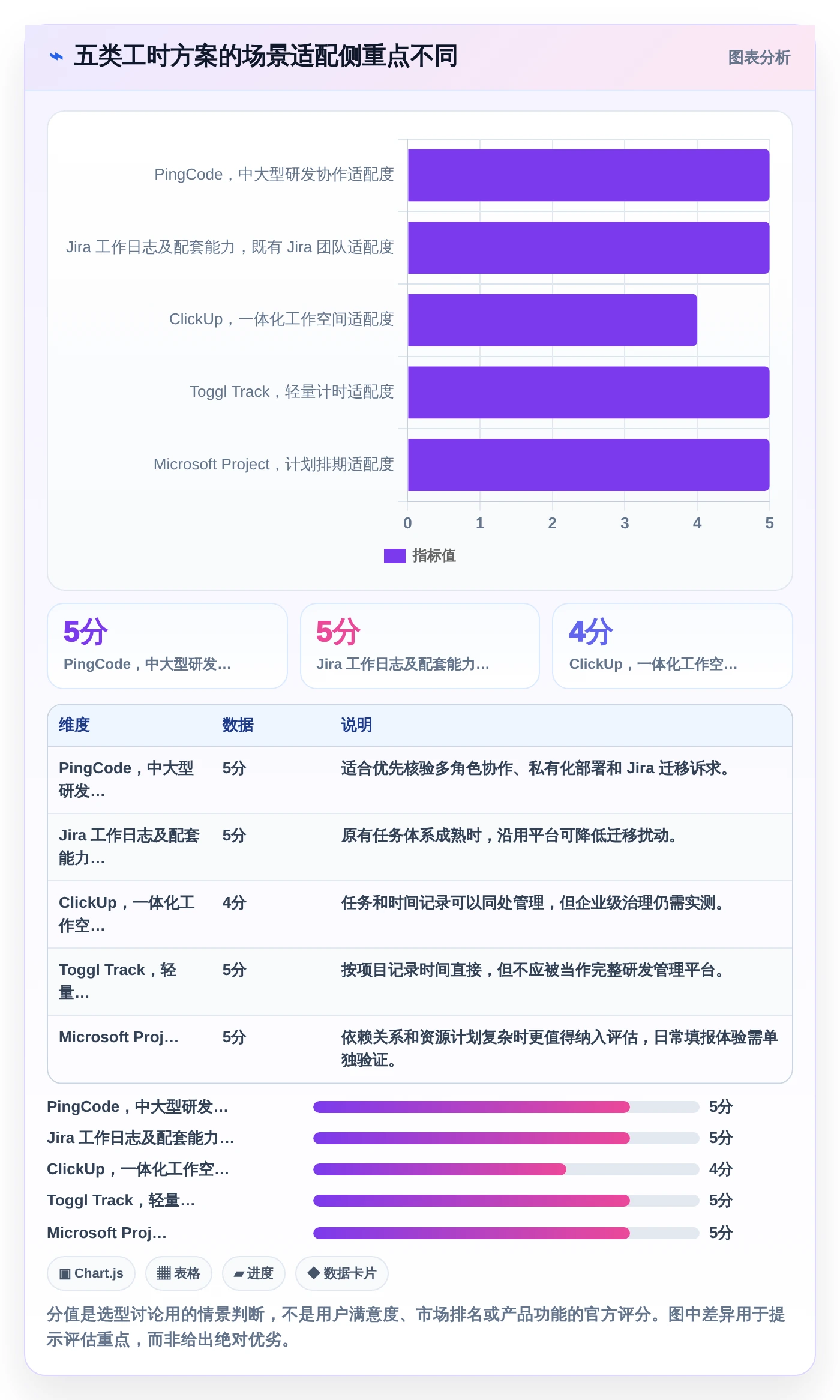Click the 4分 cell in the ClickUp row

234,903
